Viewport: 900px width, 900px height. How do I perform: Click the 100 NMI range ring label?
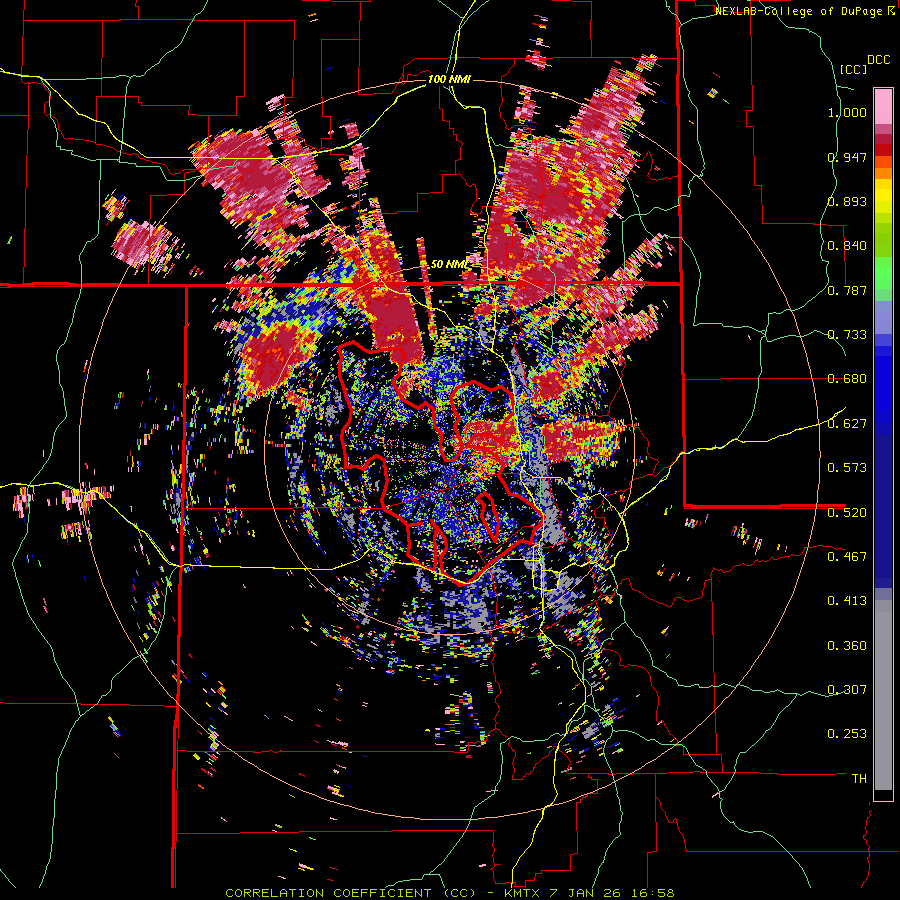(x=449, y=79)
